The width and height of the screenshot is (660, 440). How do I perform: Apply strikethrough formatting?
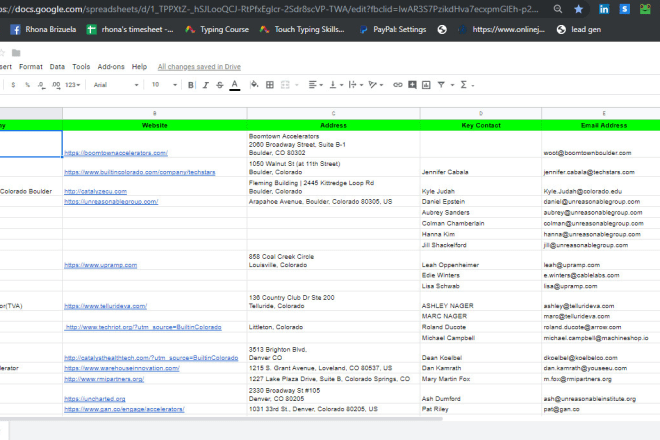click(x=220, y=85)
